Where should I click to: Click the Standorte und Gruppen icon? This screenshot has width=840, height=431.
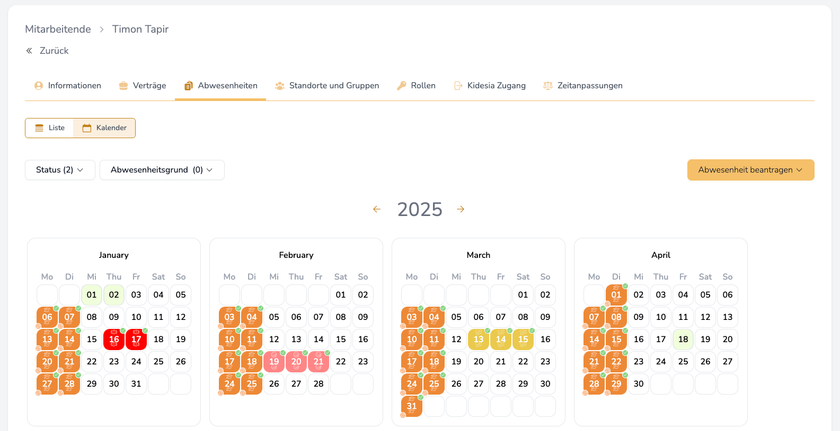280,86
